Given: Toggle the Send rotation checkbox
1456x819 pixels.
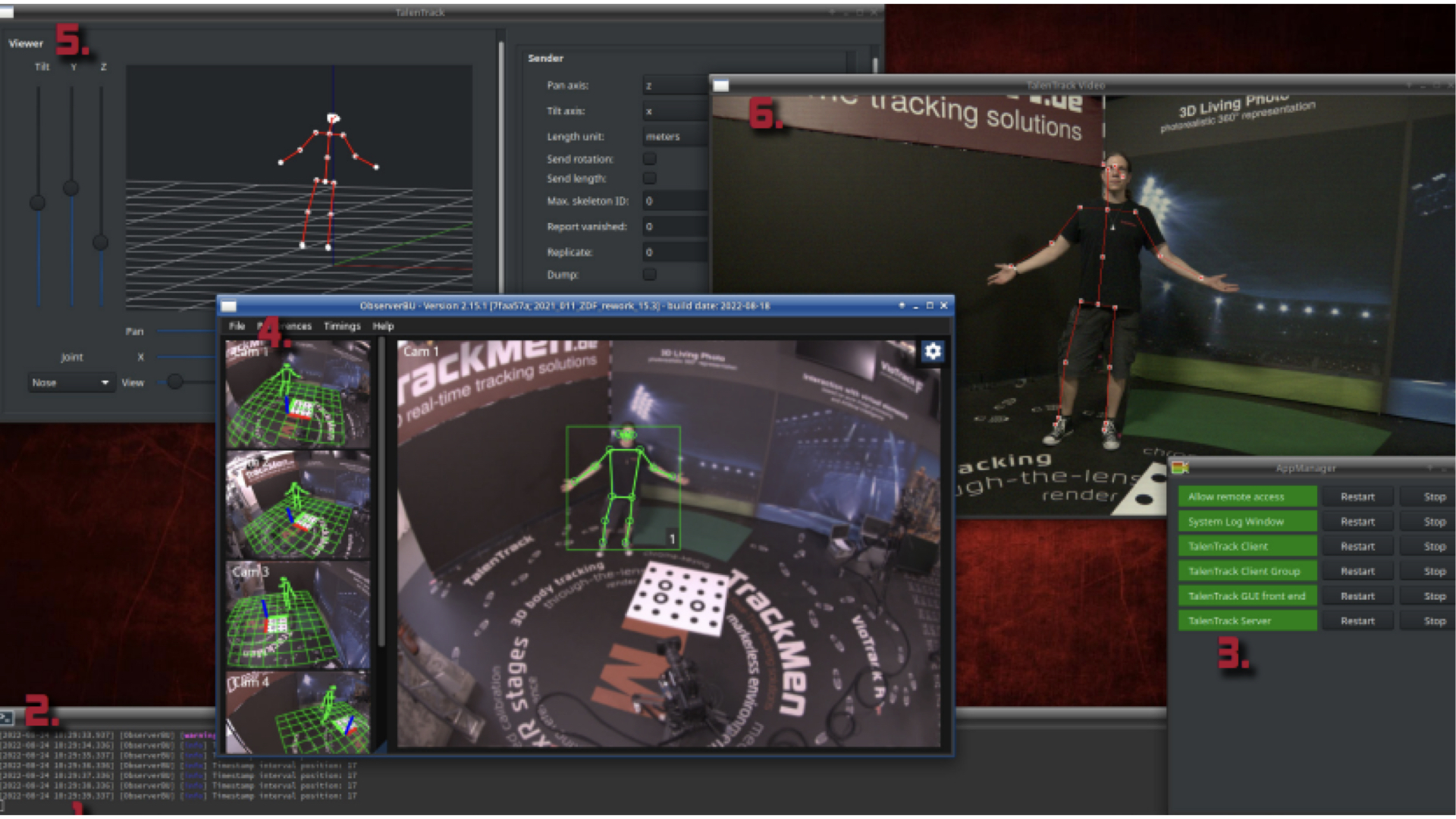Looking at the screenshot, I should [x=650, y=158].
